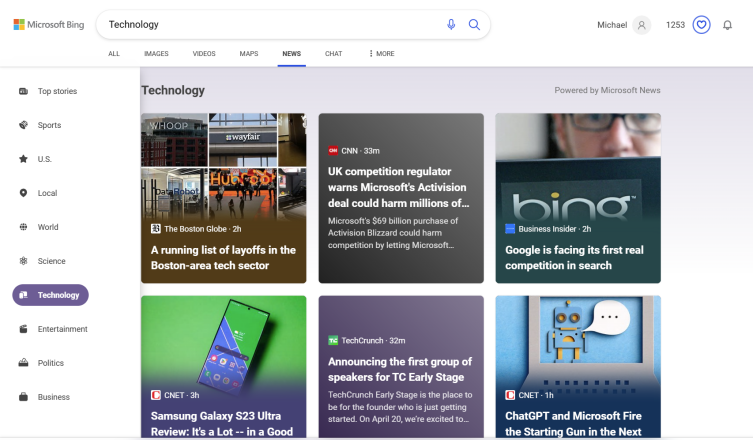Screen dimensions: 753x440
Task: Click the Local pin icon
Action: pos(23,193)
